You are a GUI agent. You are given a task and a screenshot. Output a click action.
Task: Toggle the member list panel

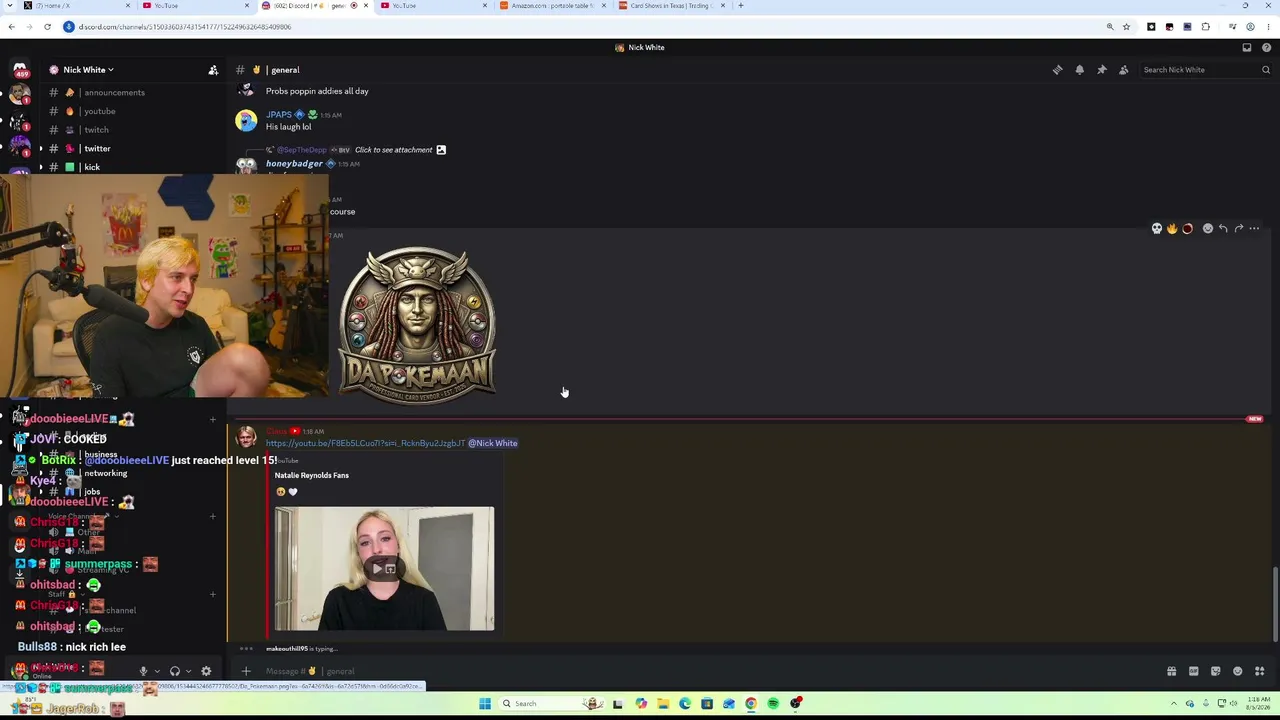[x=1123, y=70]
